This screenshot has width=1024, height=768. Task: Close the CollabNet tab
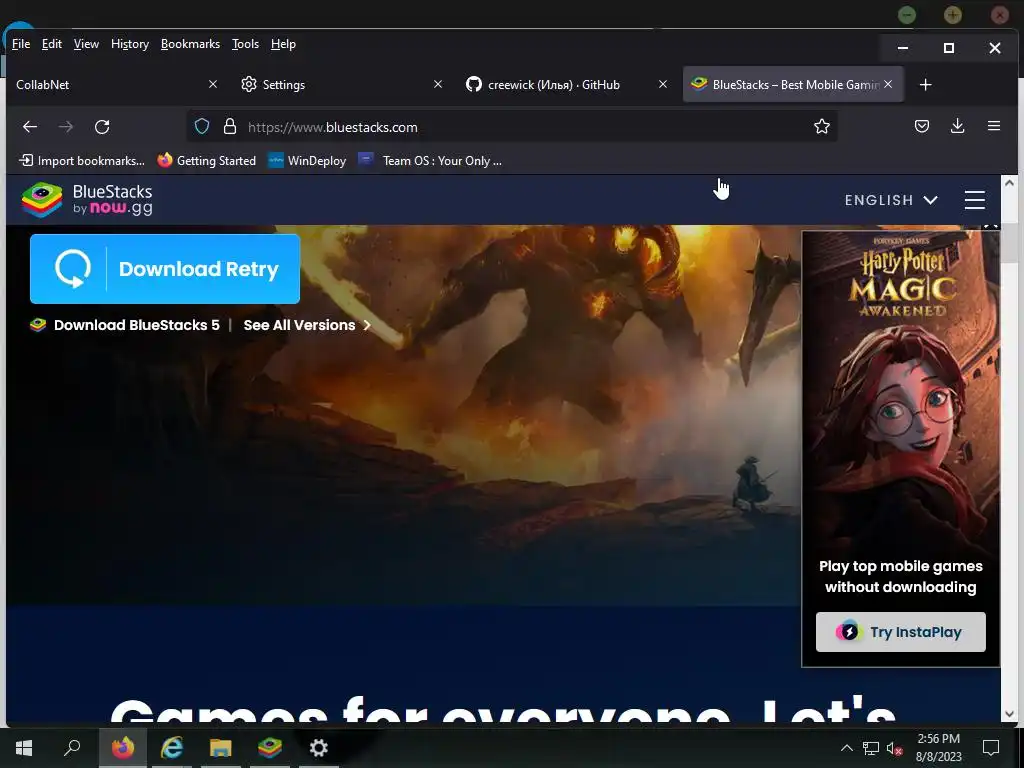(213, 84)
